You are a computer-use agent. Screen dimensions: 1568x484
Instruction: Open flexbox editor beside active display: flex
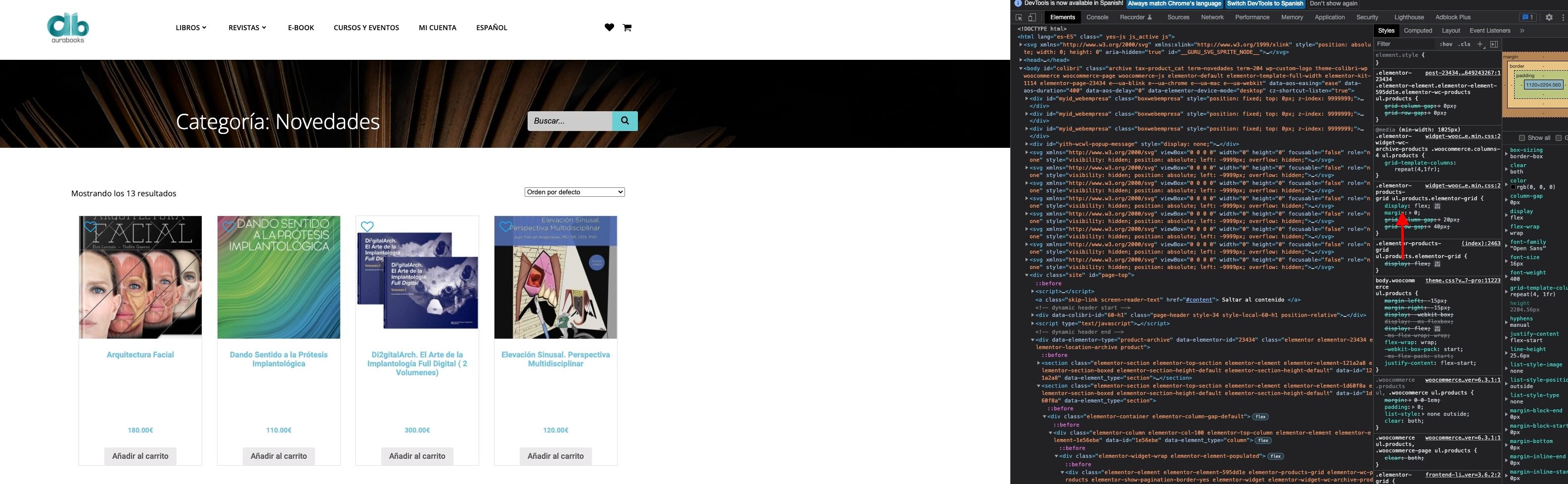tap(1438, 206)
